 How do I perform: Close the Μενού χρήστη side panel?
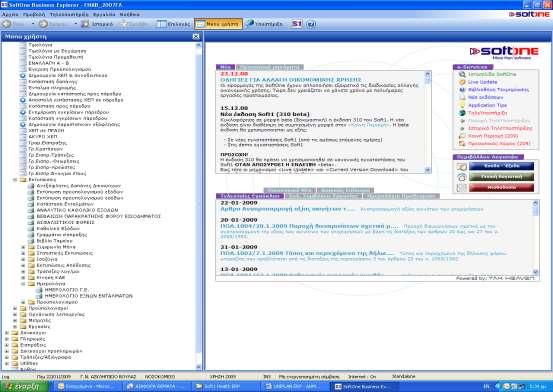(196, 36)
